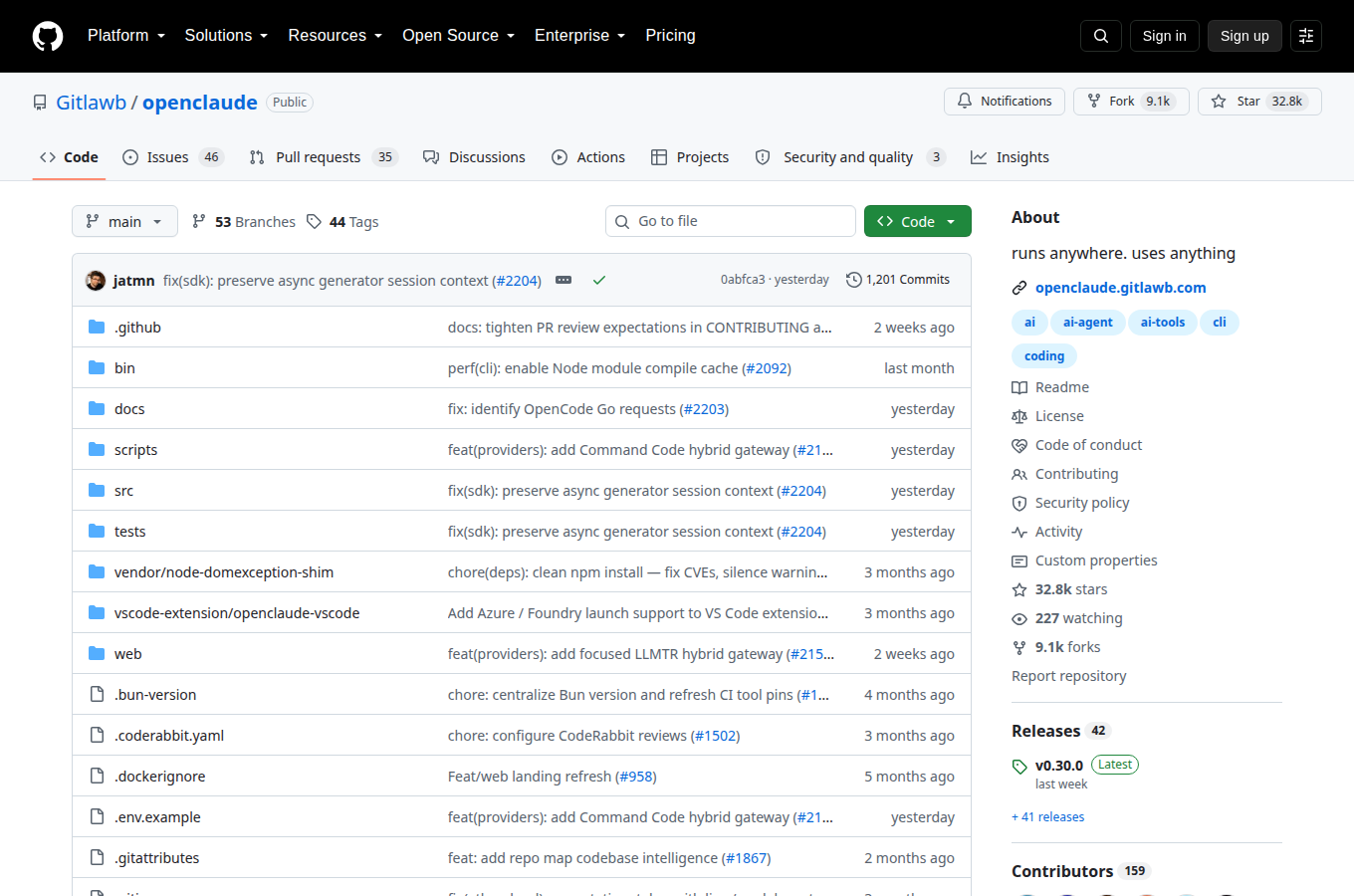Viewport: 1354px width, 896px height.
Task: Open the openclaude.gitlawb.com website link
Action: coord(1121,288)
